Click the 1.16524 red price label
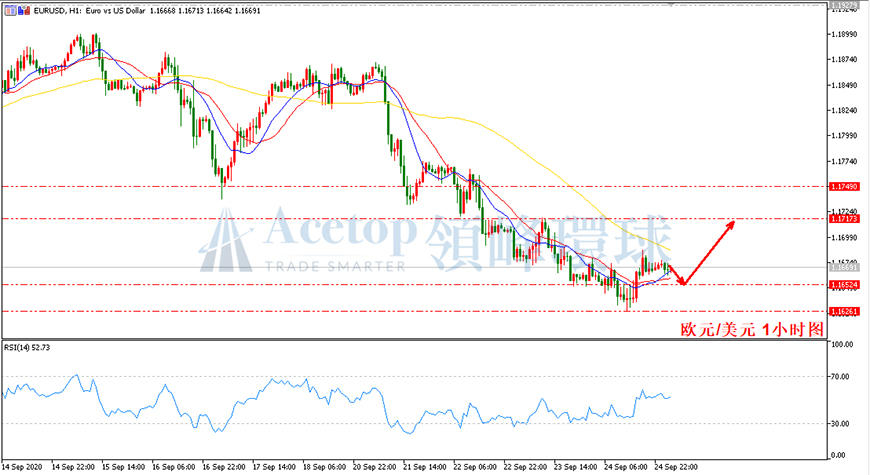This screenshot has height=475, width=870. pyautogui.click(x=844, y=285)
